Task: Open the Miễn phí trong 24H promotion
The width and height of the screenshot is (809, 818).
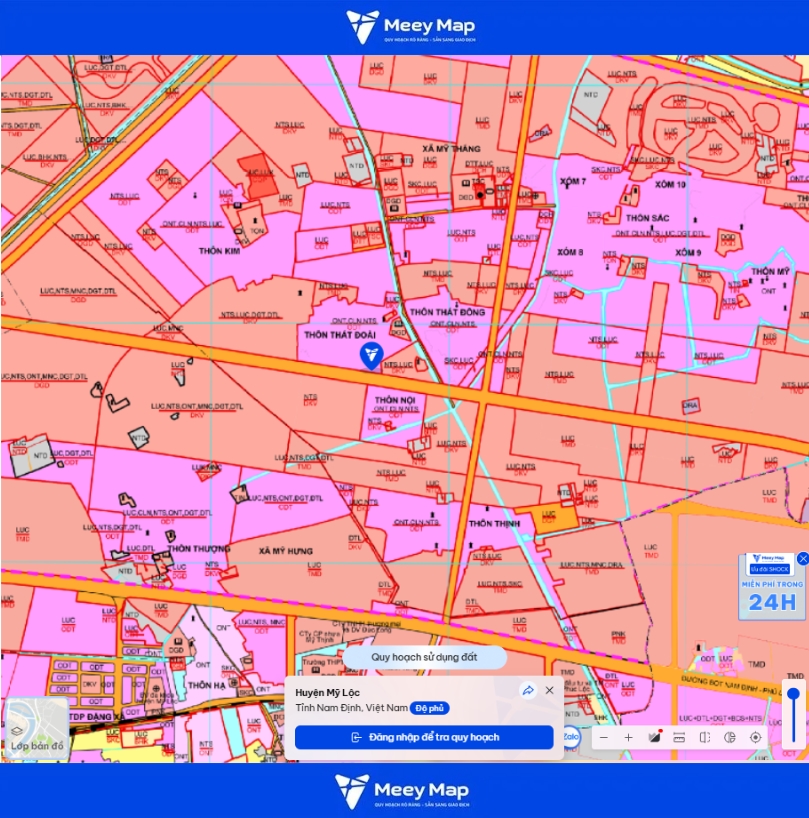Action: pyautogui.click(x=772, y=587)
